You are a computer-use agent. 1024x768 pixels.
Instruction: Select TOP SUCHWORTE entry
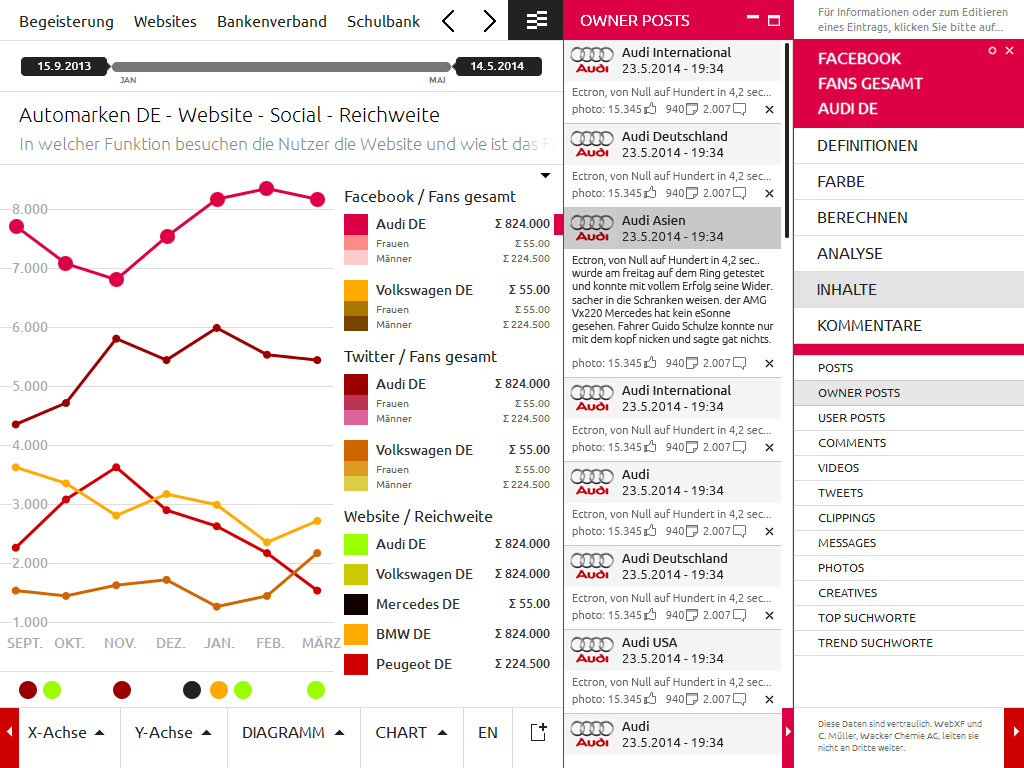[x=908, y=618]
